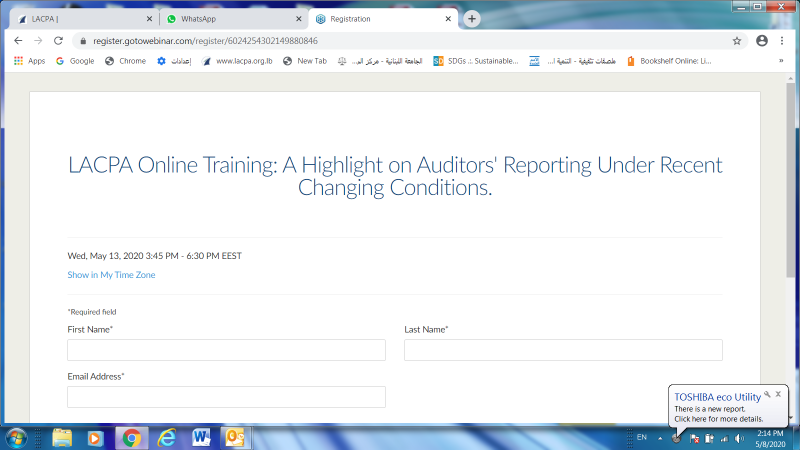Close the LACPA tab

click(x=149, y=19)
